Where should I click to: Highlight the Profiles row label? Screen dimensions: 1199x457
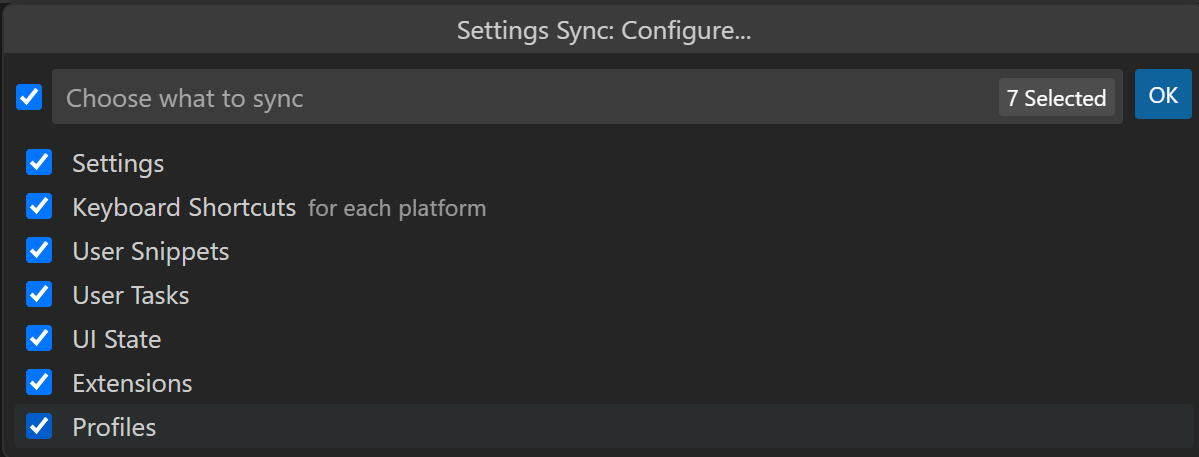(114, 428)
